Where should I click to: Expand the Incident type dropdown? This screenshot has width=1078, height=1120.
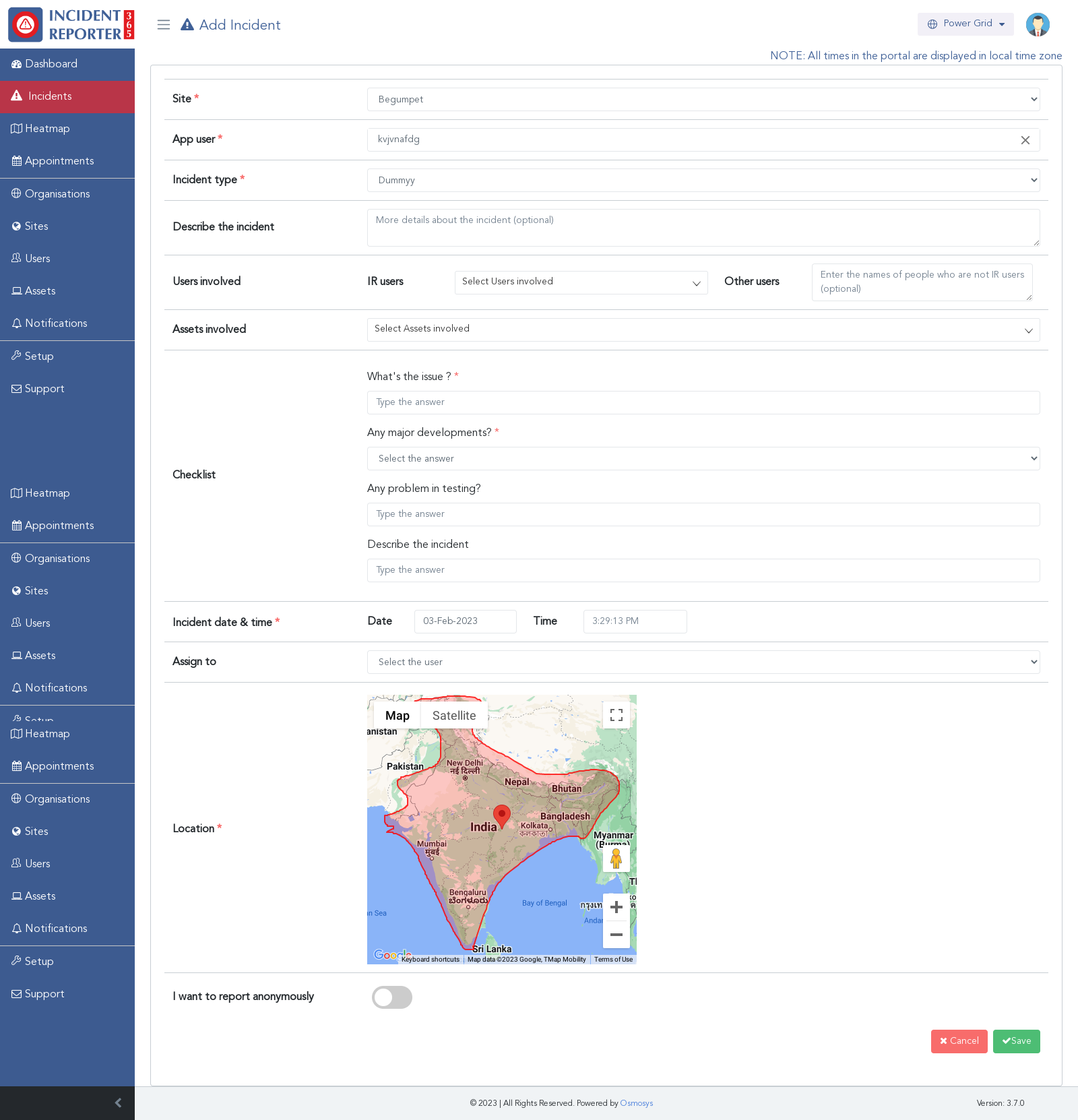pyautogui.click(x=703, y=181)
